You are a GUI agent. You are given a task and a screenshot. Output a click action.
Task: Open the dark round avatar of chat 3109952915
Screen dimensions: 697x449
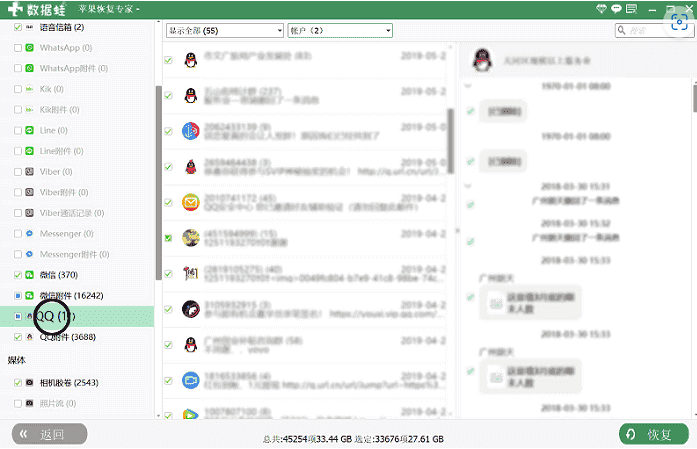[x=191, y=309]
